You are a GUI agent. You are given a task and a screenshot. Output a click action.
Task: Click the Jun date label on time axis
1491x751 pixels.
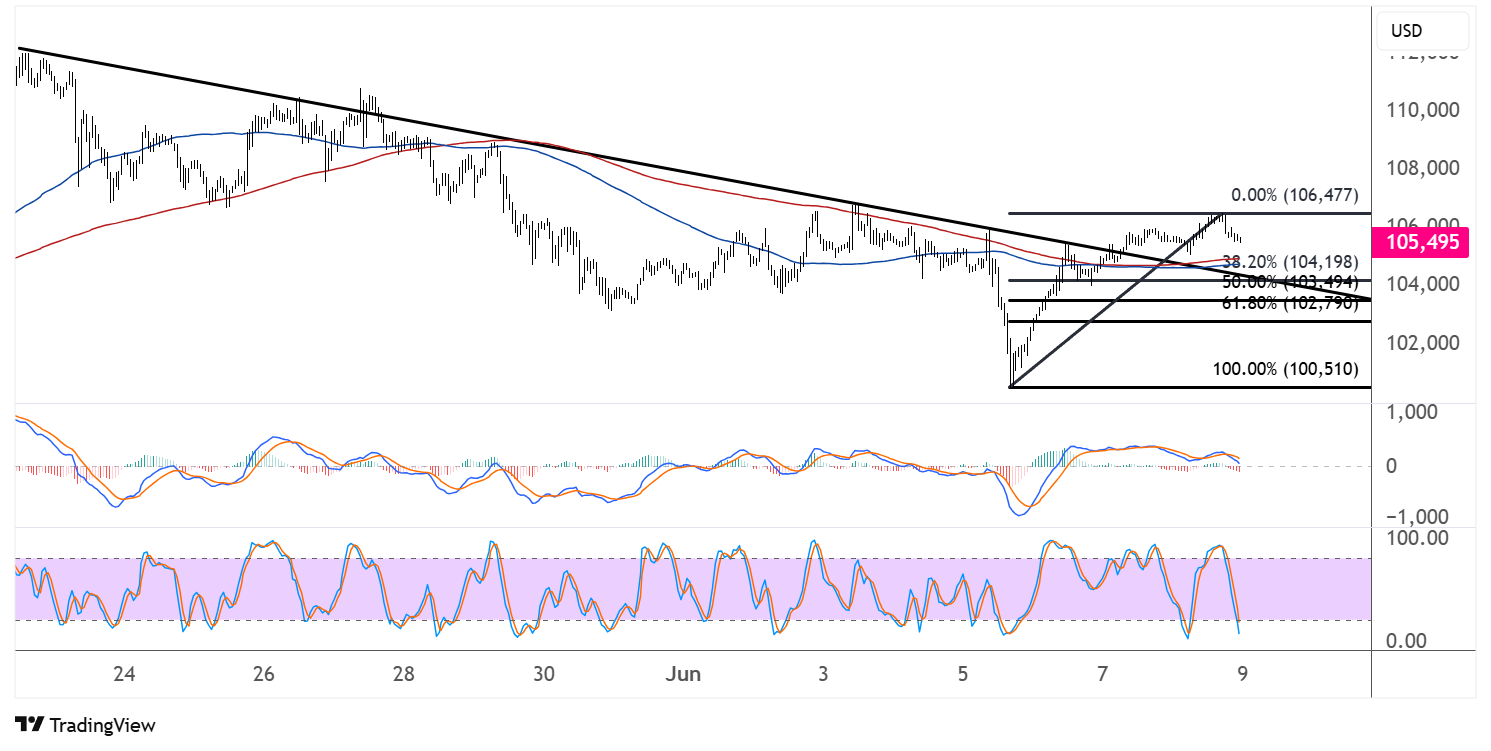682,674
